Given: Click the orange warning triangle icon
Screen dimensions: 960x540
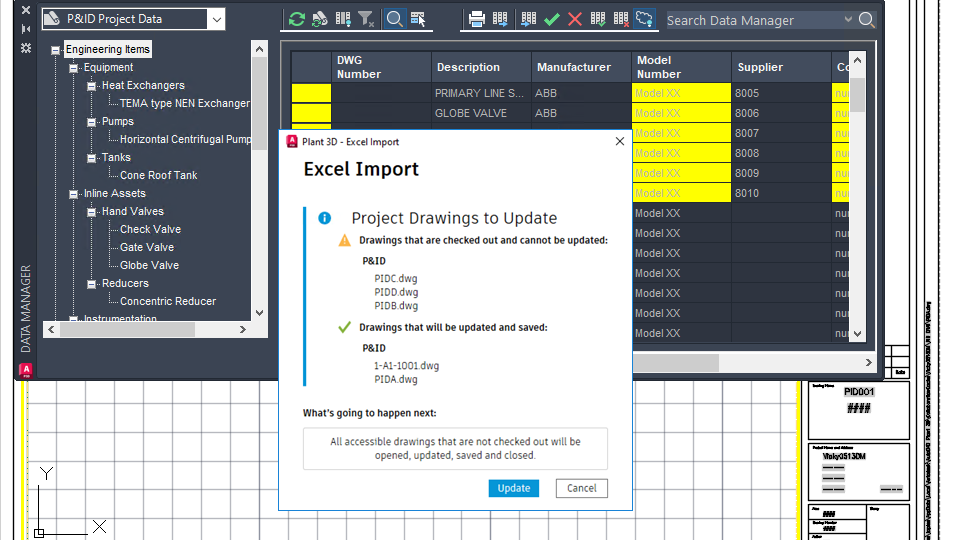Looking at the screenshot, I should [345, 240].
